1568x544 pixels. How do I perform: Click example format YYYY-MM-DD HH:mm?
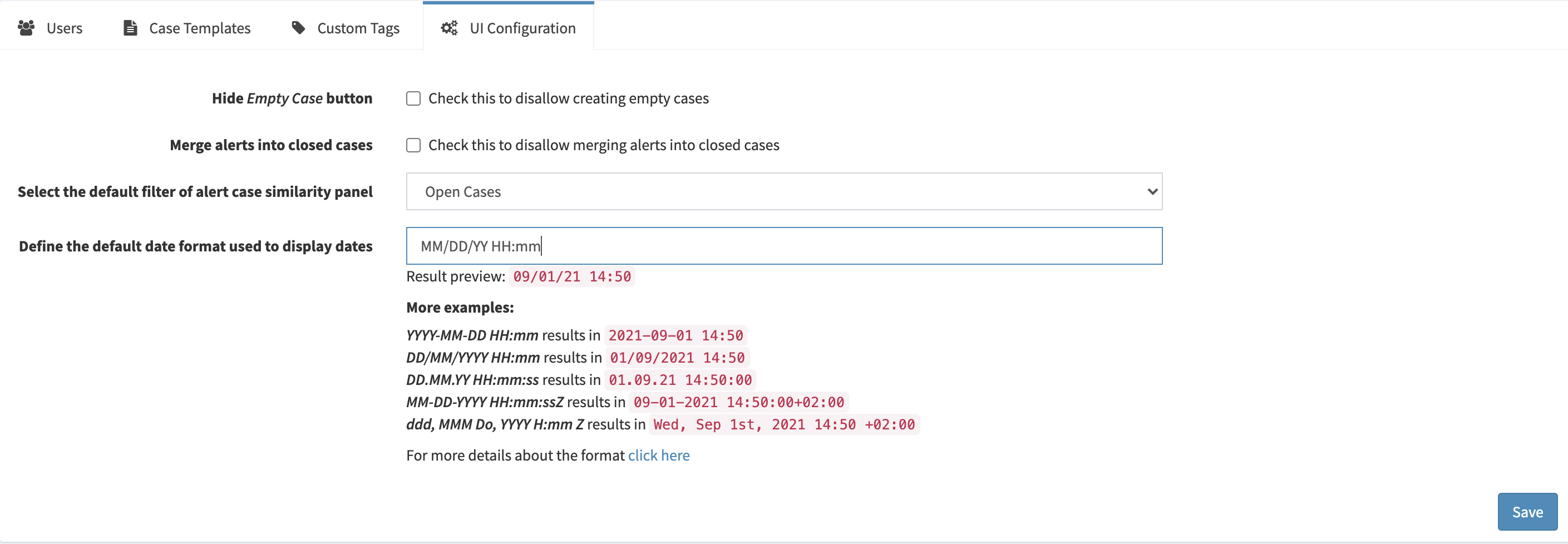point(472,335)
